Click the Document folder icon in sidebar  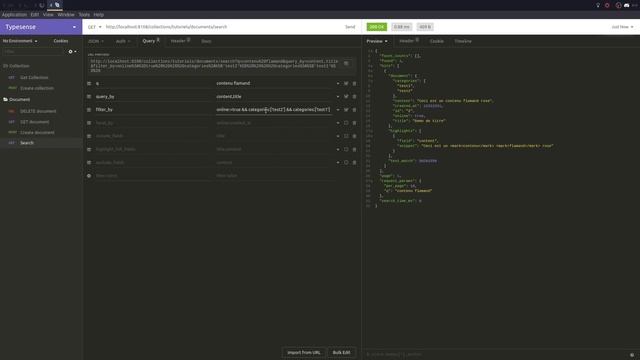point(5,100)
